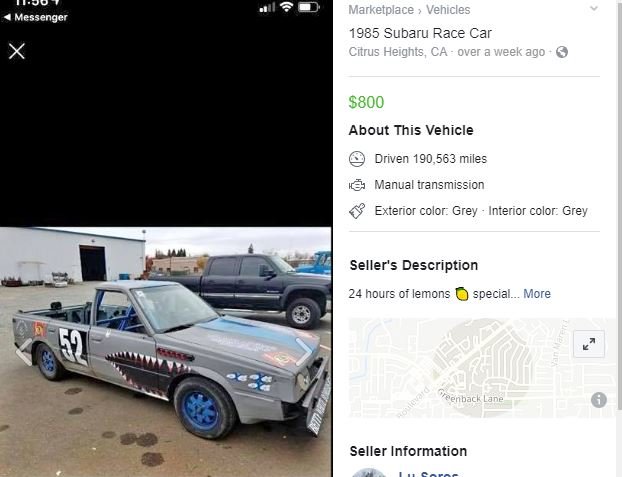The width and height of the screenshot is (622, 477).
Task: Open the Marketplace breadcrumb link
Action: 381,10
